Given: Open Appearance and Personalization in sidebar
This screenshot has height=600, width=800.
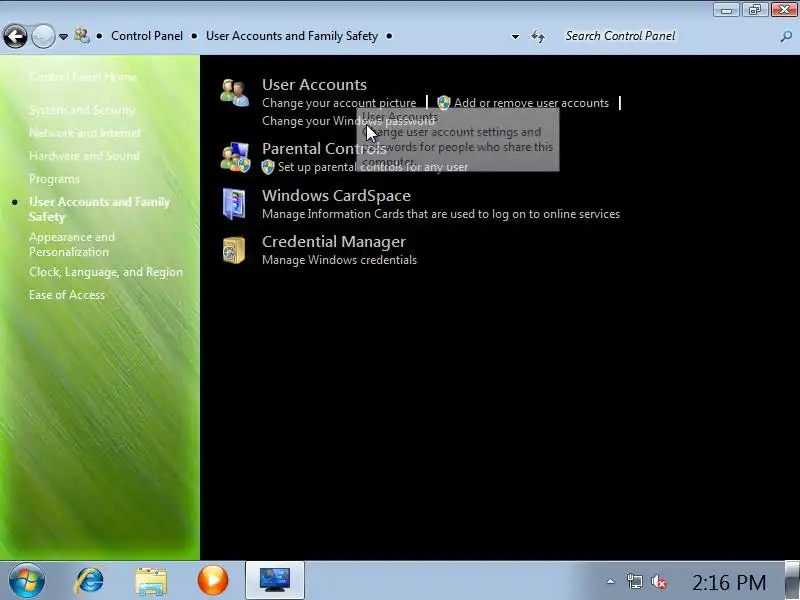Looking at the screenshot, I should (72, 244).
